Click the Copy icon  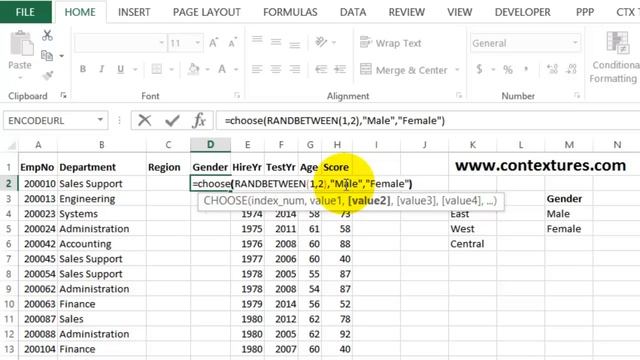[47, 55]
